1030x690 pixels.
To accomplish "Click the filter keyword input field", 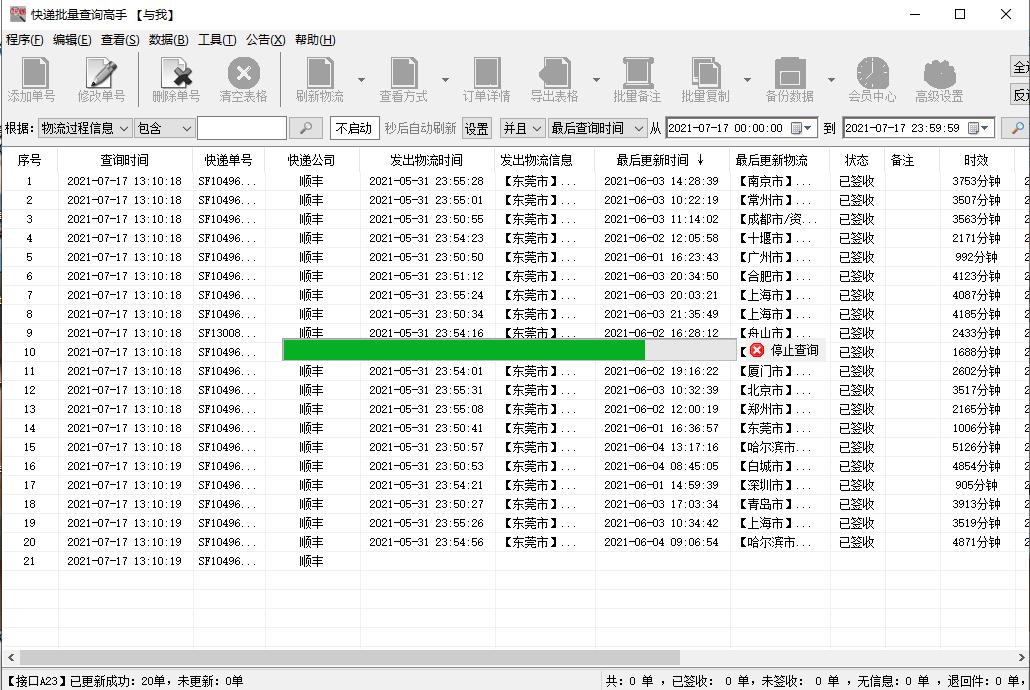I will click(241, 128).
